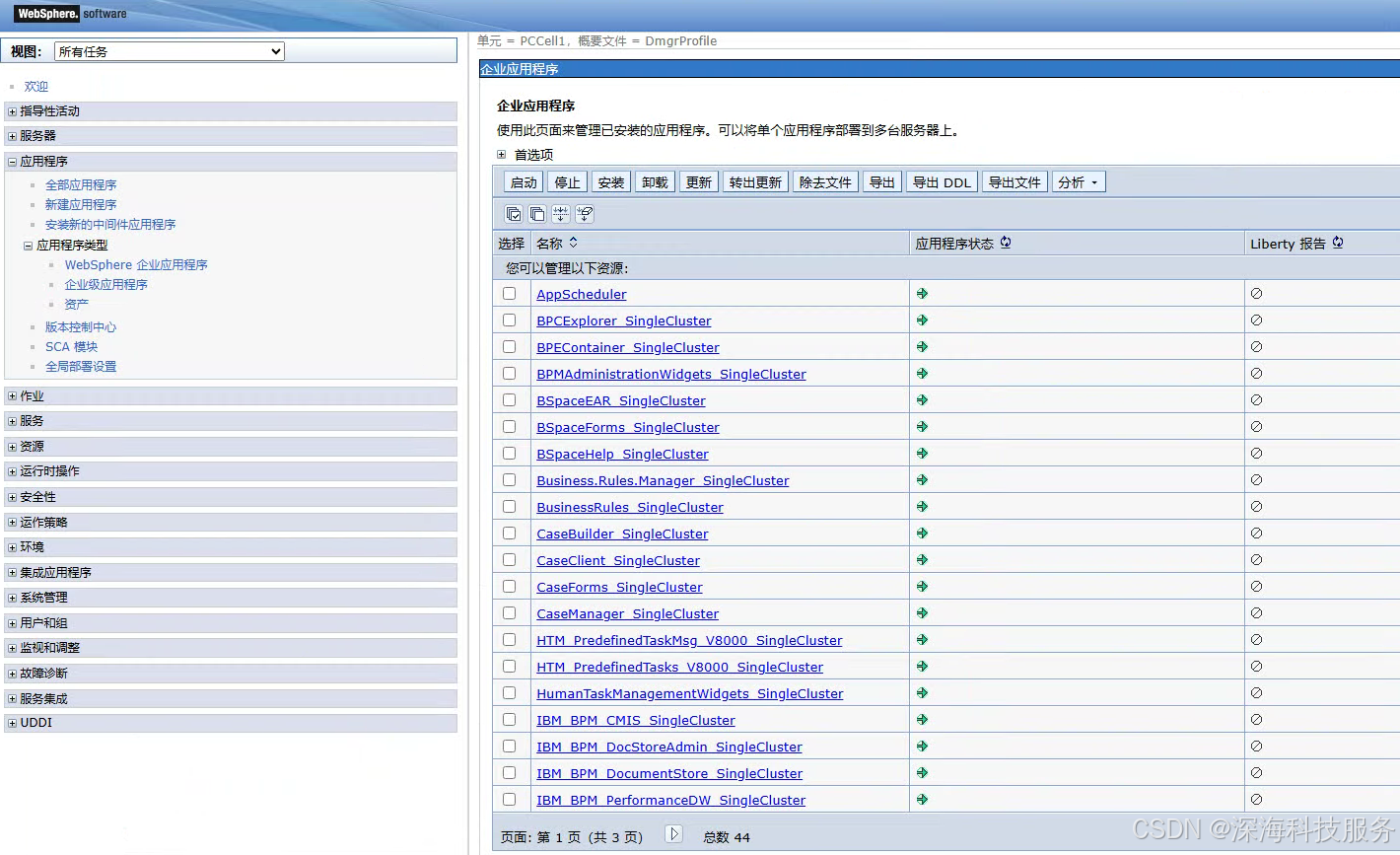Click status icon for BSpaceEAR_SingleCluster
Screen dimensions: 1400x855
(922, 400)
